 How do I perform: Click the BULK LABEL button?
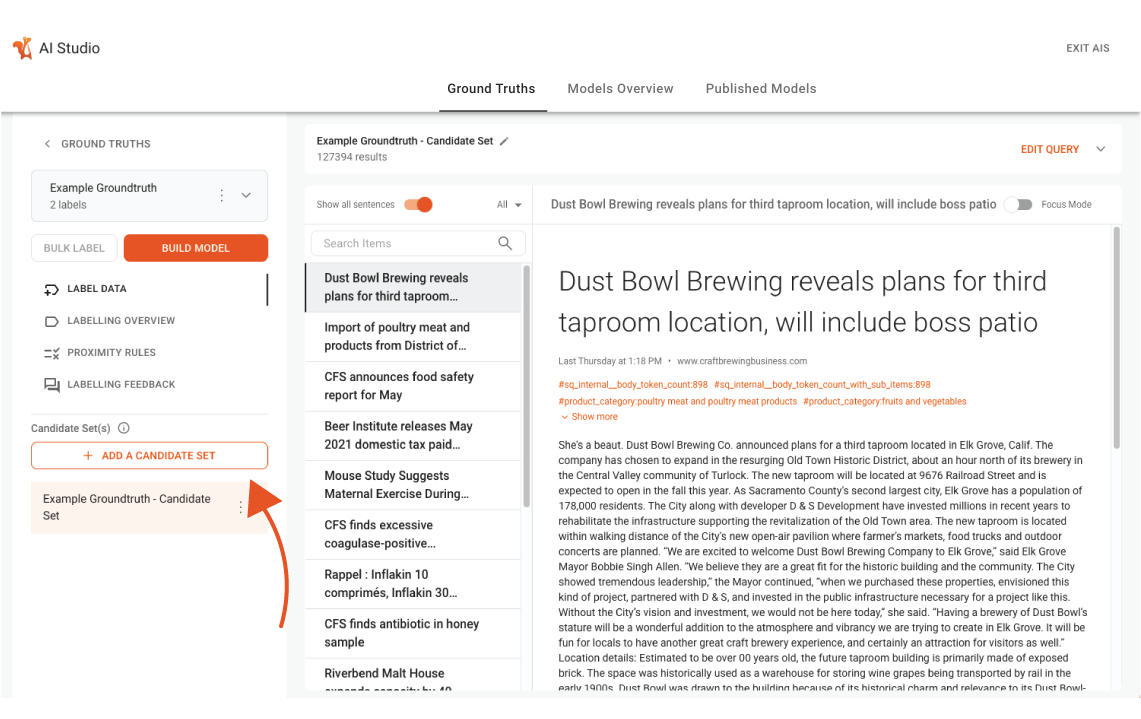(x=74, y=248)
